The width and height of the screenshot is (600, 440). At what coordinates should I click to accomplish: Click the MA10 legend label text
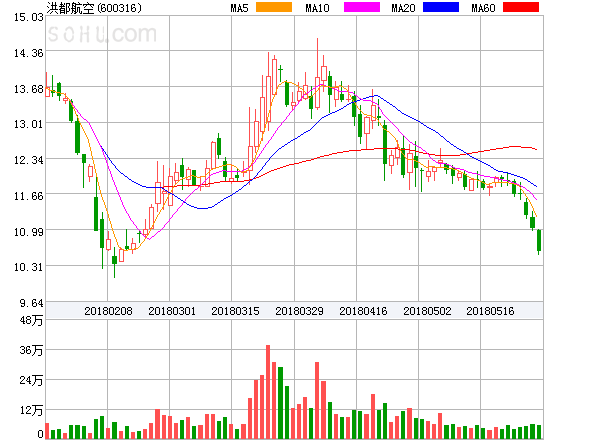(317, 8)
